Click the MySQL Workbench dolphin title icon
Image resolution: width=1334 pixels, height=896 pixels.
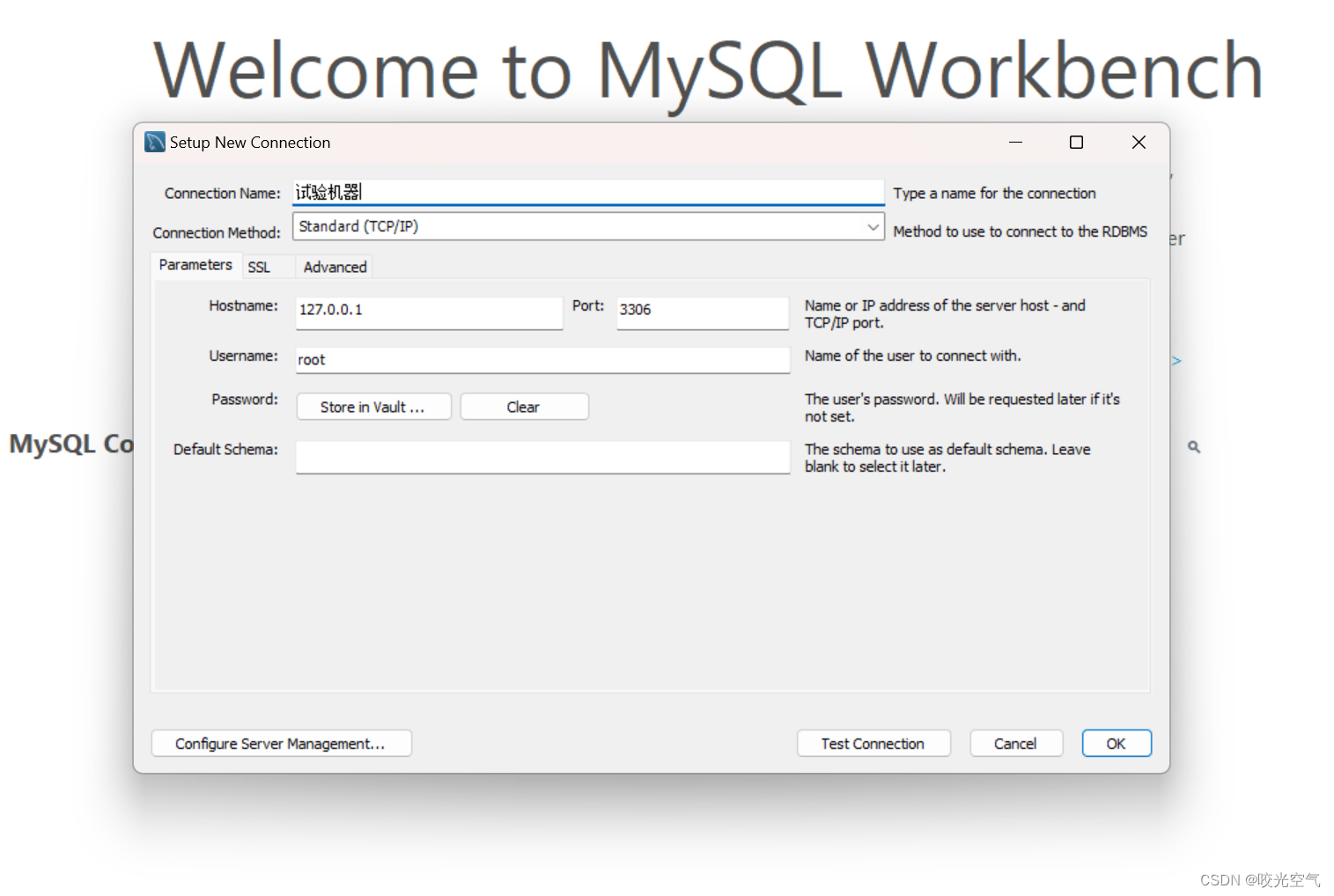pyautogui.click(x=155, y=142)
